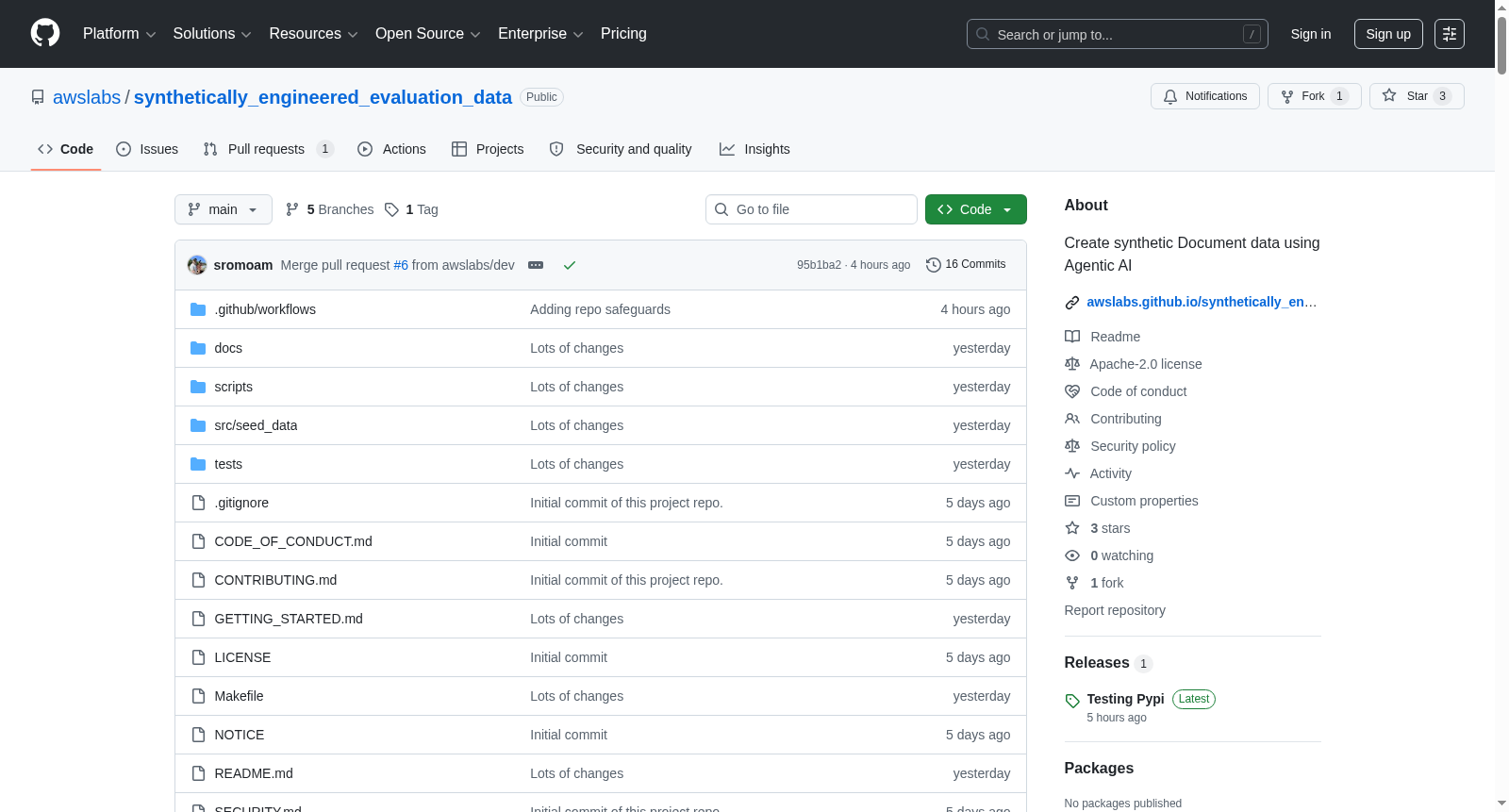The width and height of the screenshot is (1509, 812).
Task: Click the Notifications button
Action: coord(1205,96)
